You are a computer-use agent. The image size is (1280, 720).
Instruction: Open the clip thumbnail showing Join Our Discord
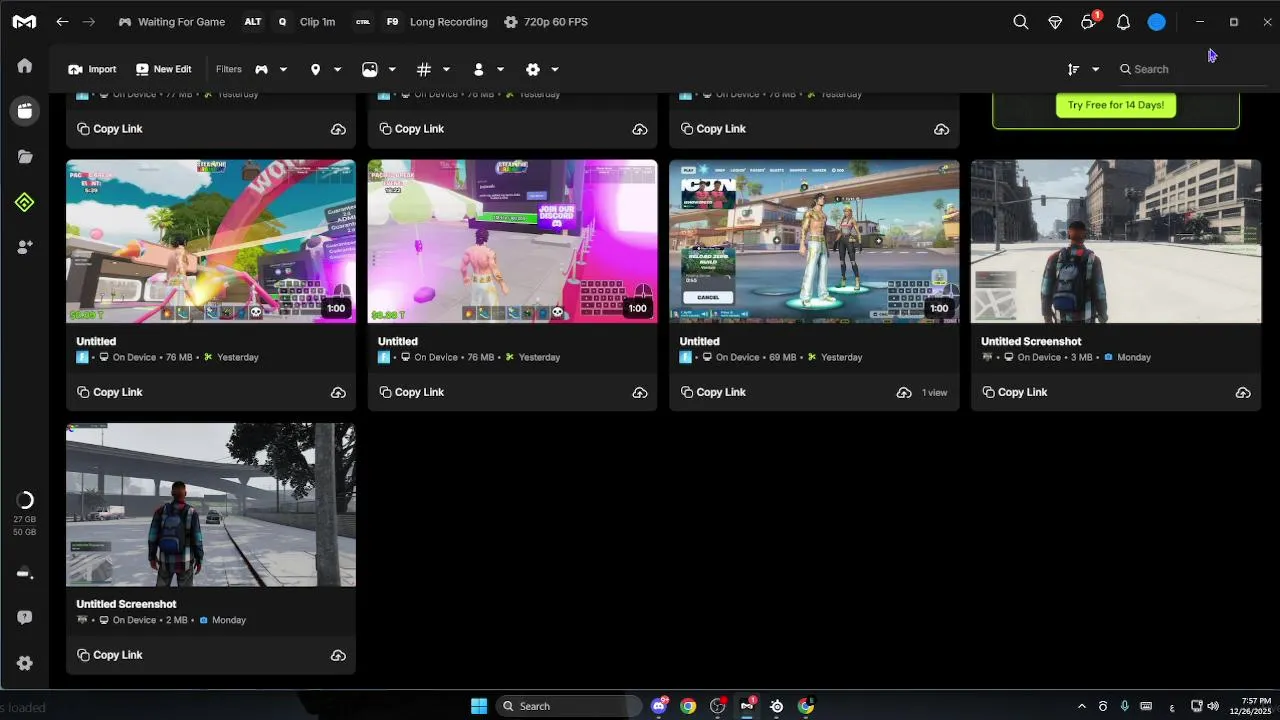click(512, 241)
